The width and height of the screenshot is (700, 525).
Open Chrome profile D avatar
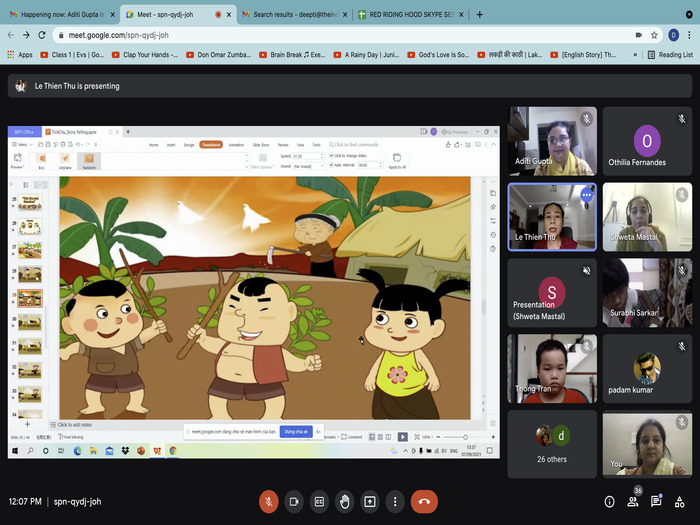click(x=673, y=35)
